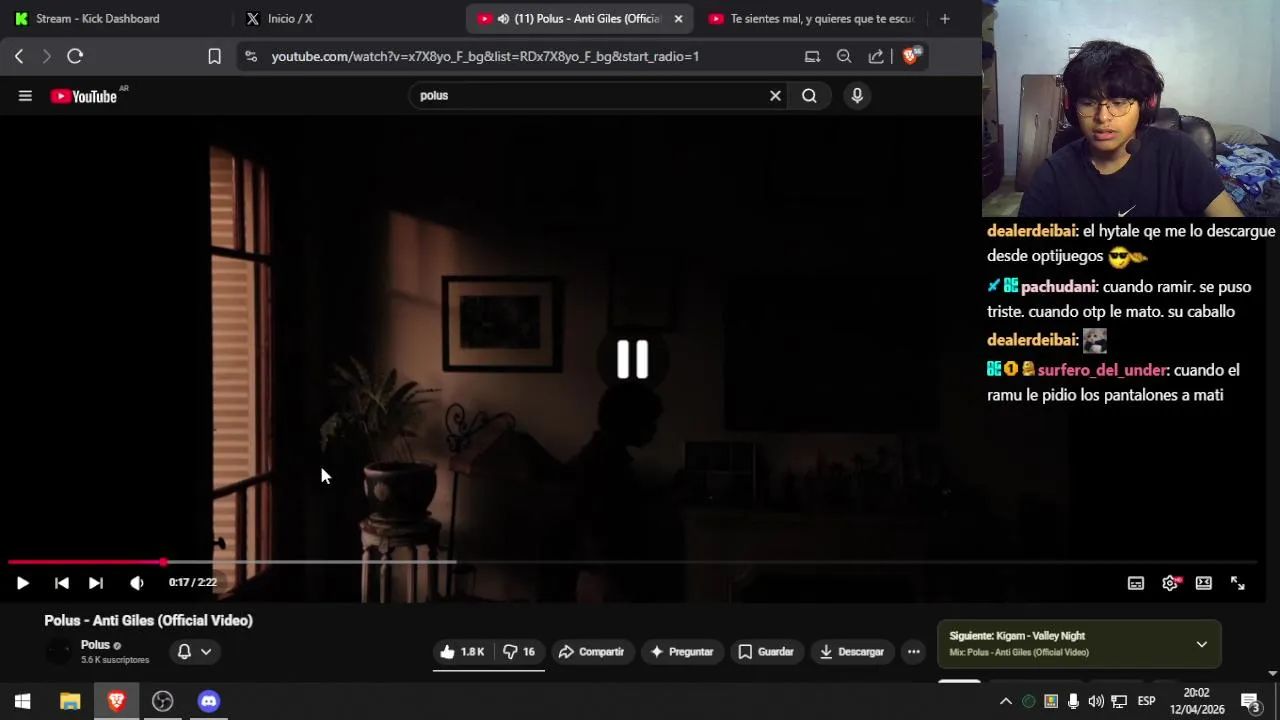Open next video Kigam - Valley Night
Image resolution: width=1280 pixels, height=720 pixels.
(1017, 636)
